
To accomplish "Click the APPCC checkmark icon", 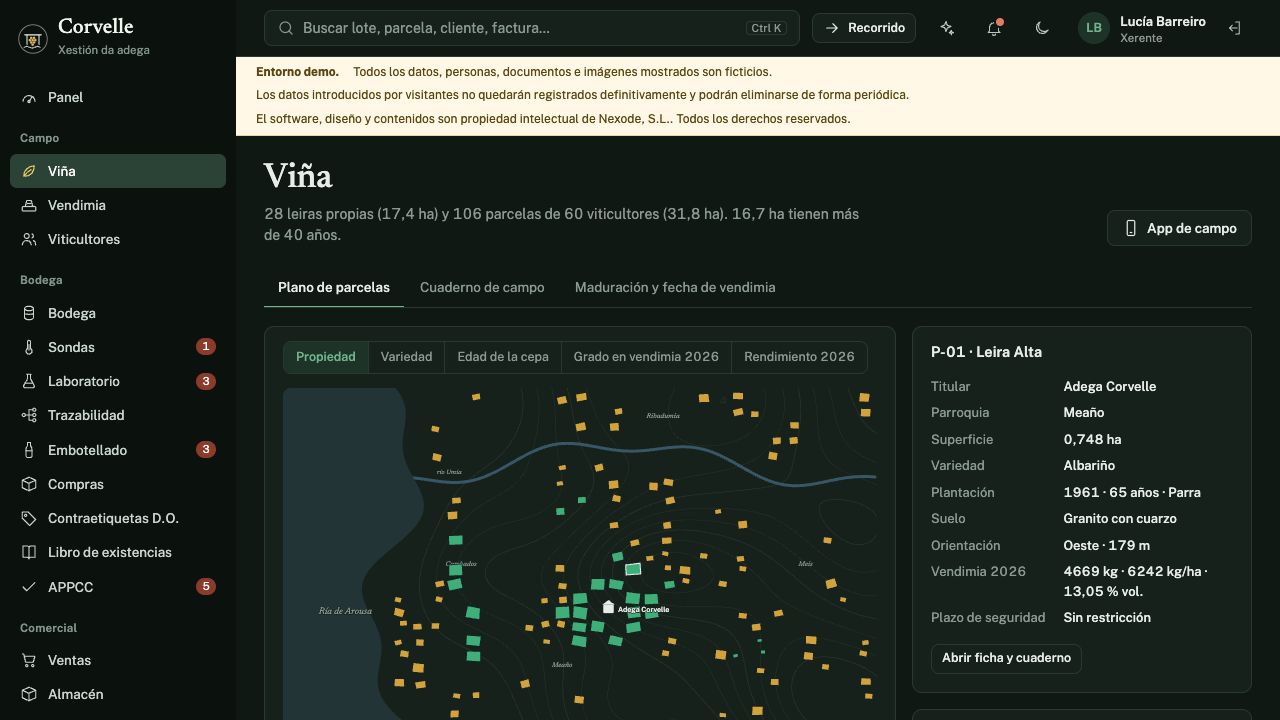I will pos(29,587).
